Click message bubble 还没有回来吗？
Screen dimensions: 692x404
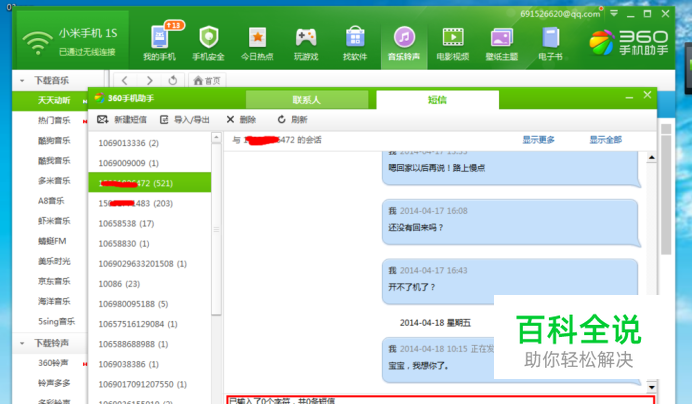[511, 222]
